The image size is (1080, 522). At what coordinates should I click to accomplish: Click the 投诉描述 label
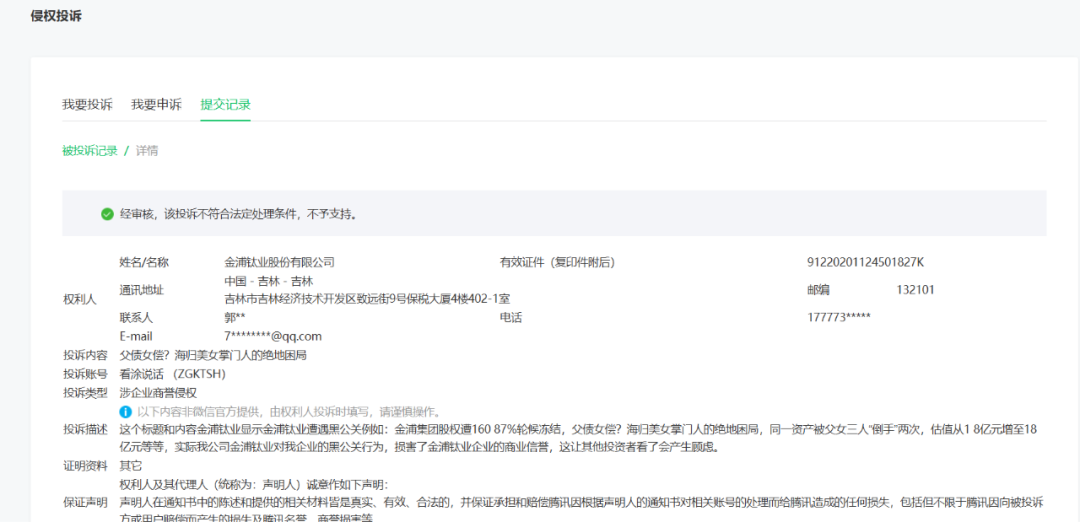[x=85, y=430]
